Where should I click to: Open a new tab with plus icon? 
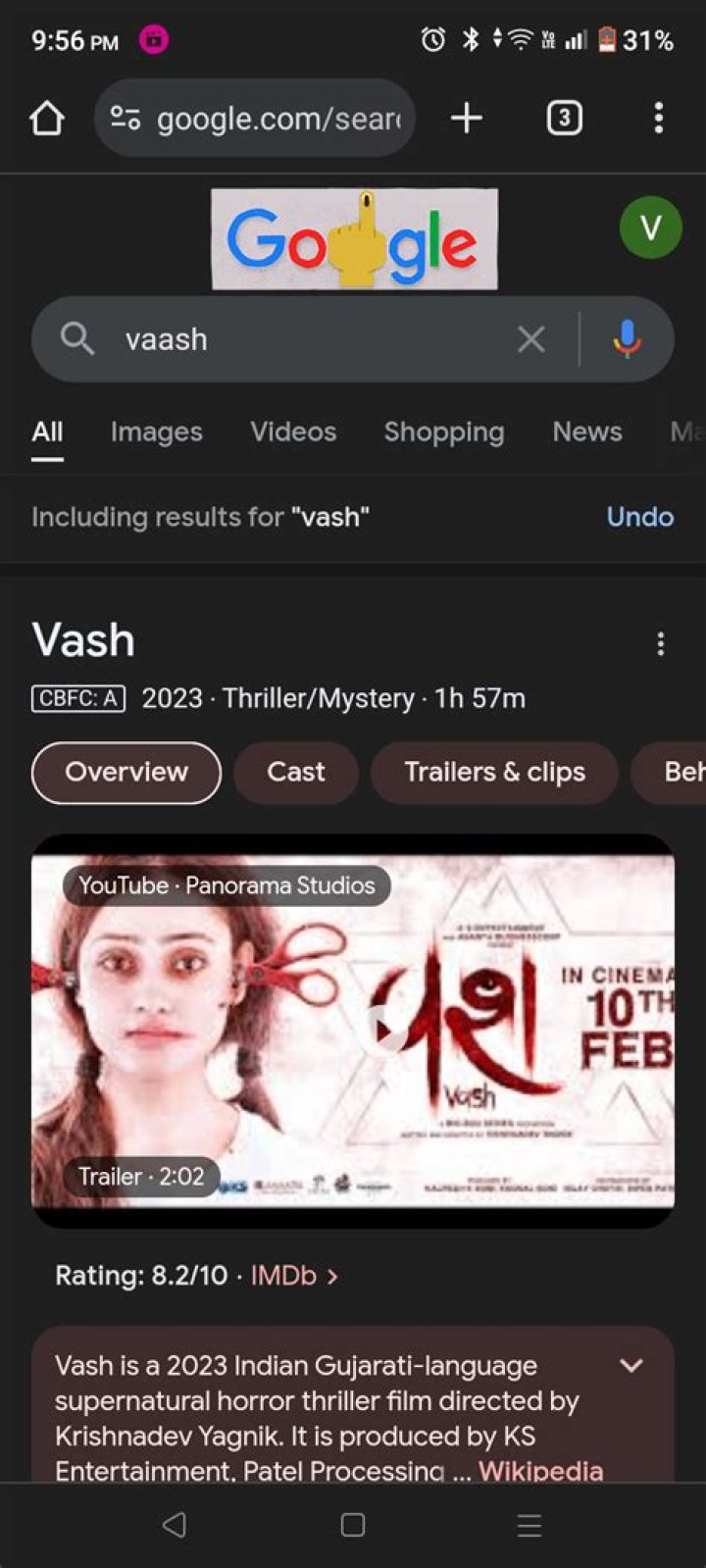pos(467,119)
